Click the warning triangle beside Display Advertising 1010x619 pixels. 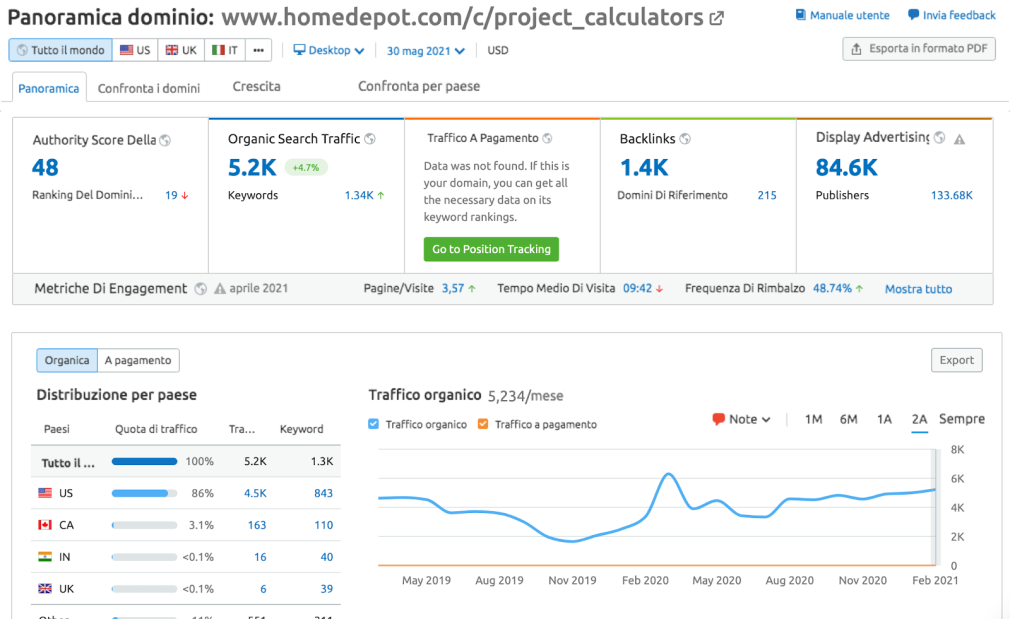point(959,139)
